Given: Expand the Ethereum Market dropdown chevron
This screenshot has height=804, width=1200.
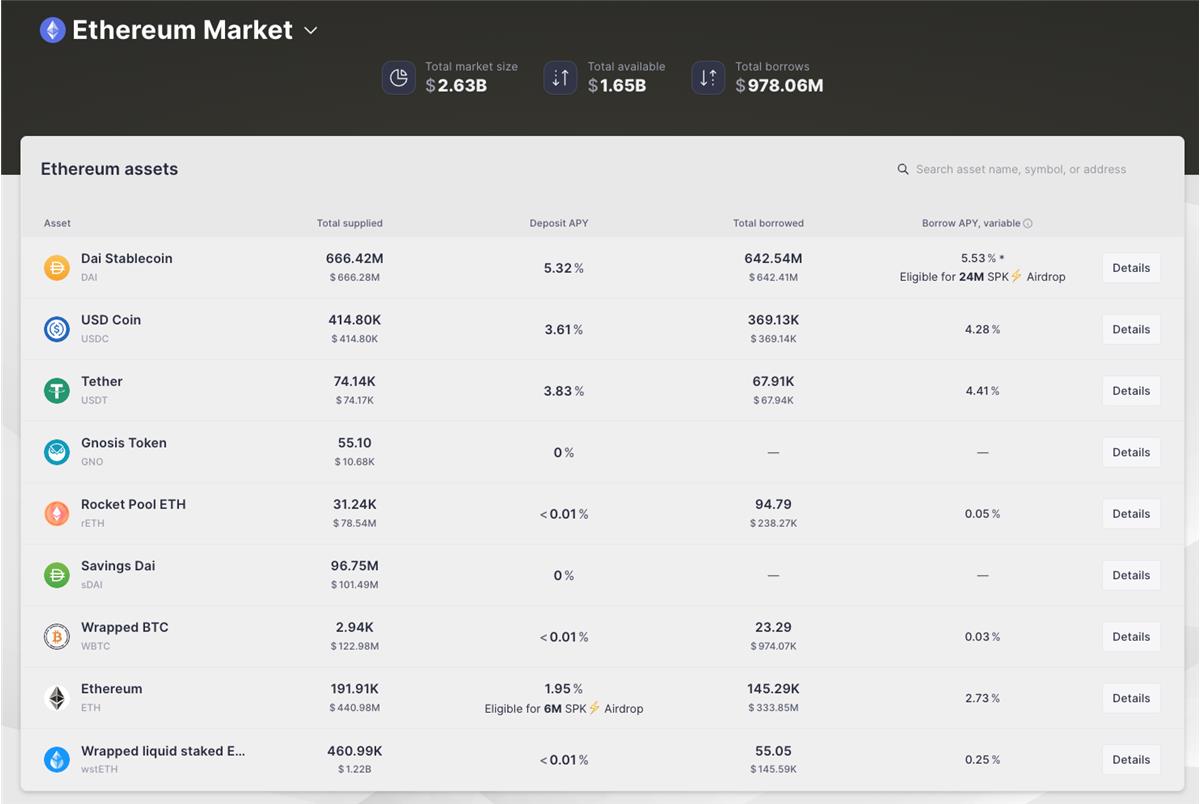Looking at the screenshot, I should (311, 31).
